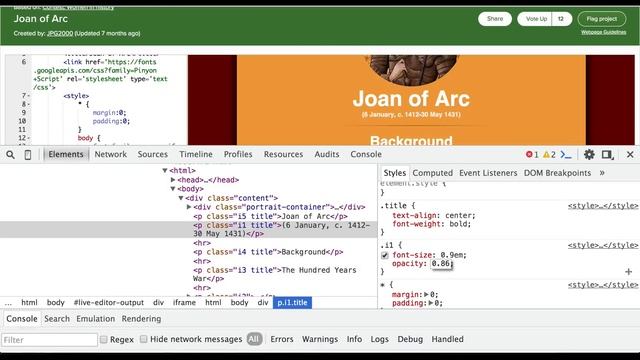This screenshot has width=640, height=360.
Task: Open style source link for .i1 rule
Action: (602, 245)
